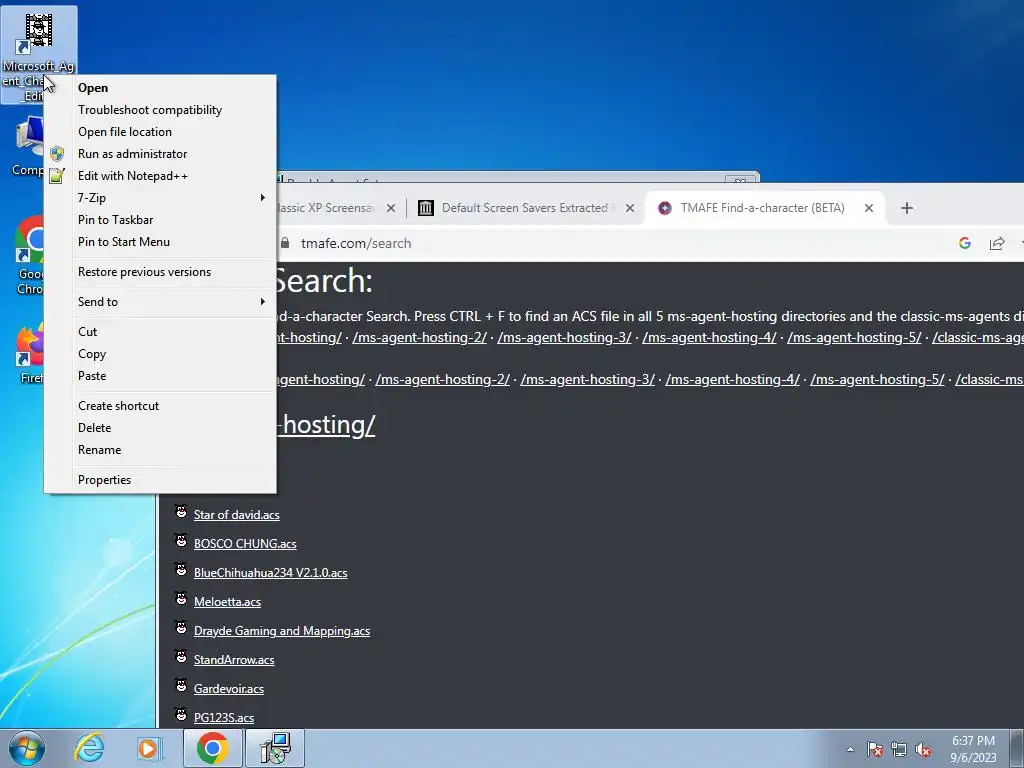Click the Default Screen Savers tab favicon
Screen dimensions: 1024x768
426,208
